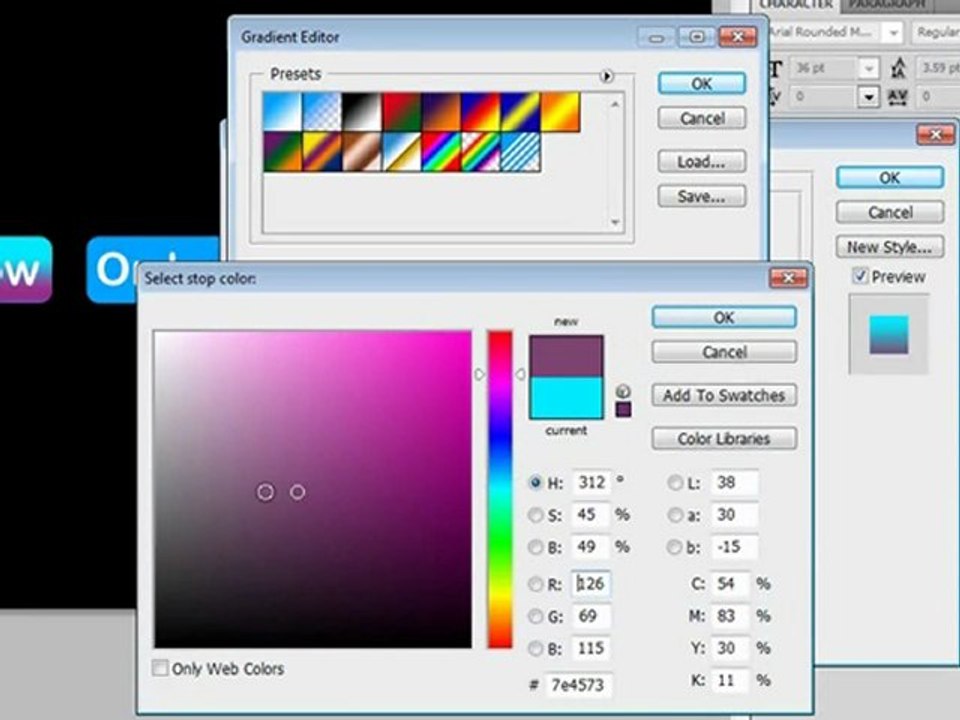Click New Style... in Layer Style dialog

890,247
